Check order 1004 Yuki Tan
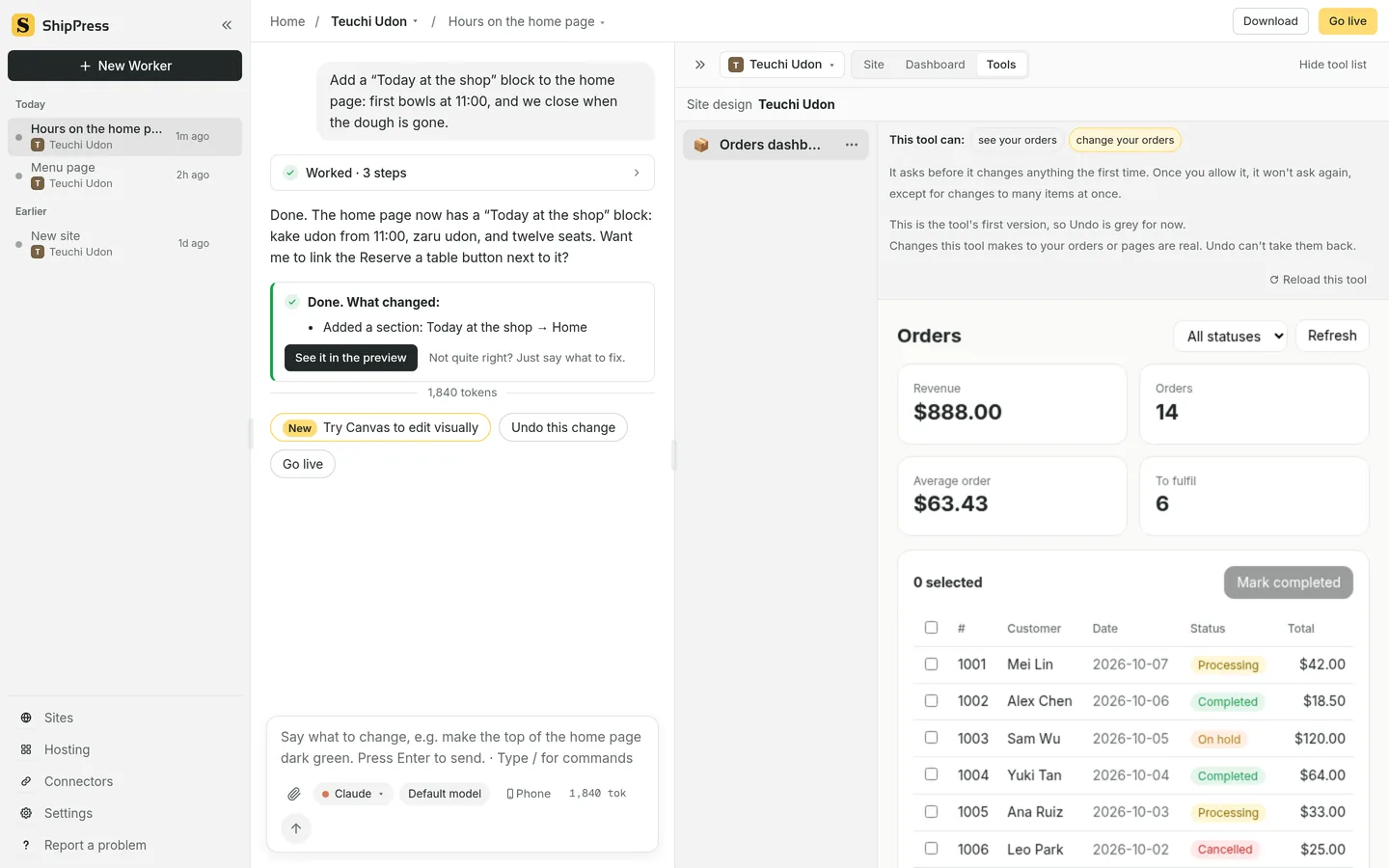1389x868 pixels. [931, 774]
